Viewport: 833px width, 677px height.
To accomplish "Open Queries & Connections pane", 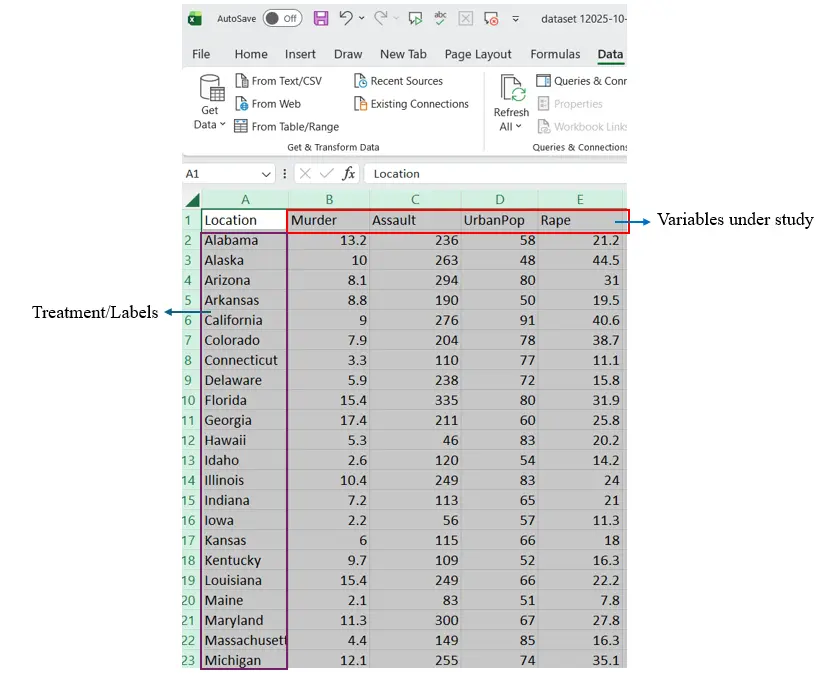I will 582,81.
